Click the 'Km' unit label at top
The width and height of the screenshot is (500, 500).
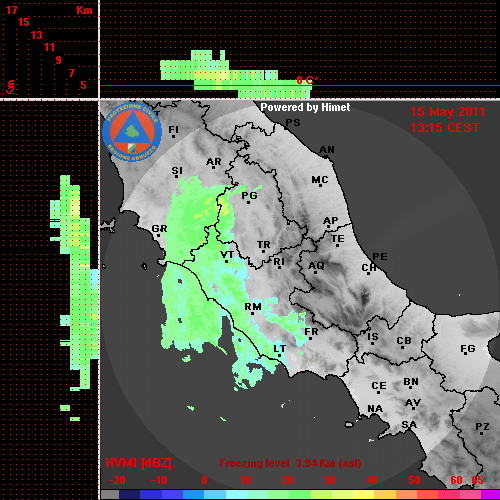(84, 10)
